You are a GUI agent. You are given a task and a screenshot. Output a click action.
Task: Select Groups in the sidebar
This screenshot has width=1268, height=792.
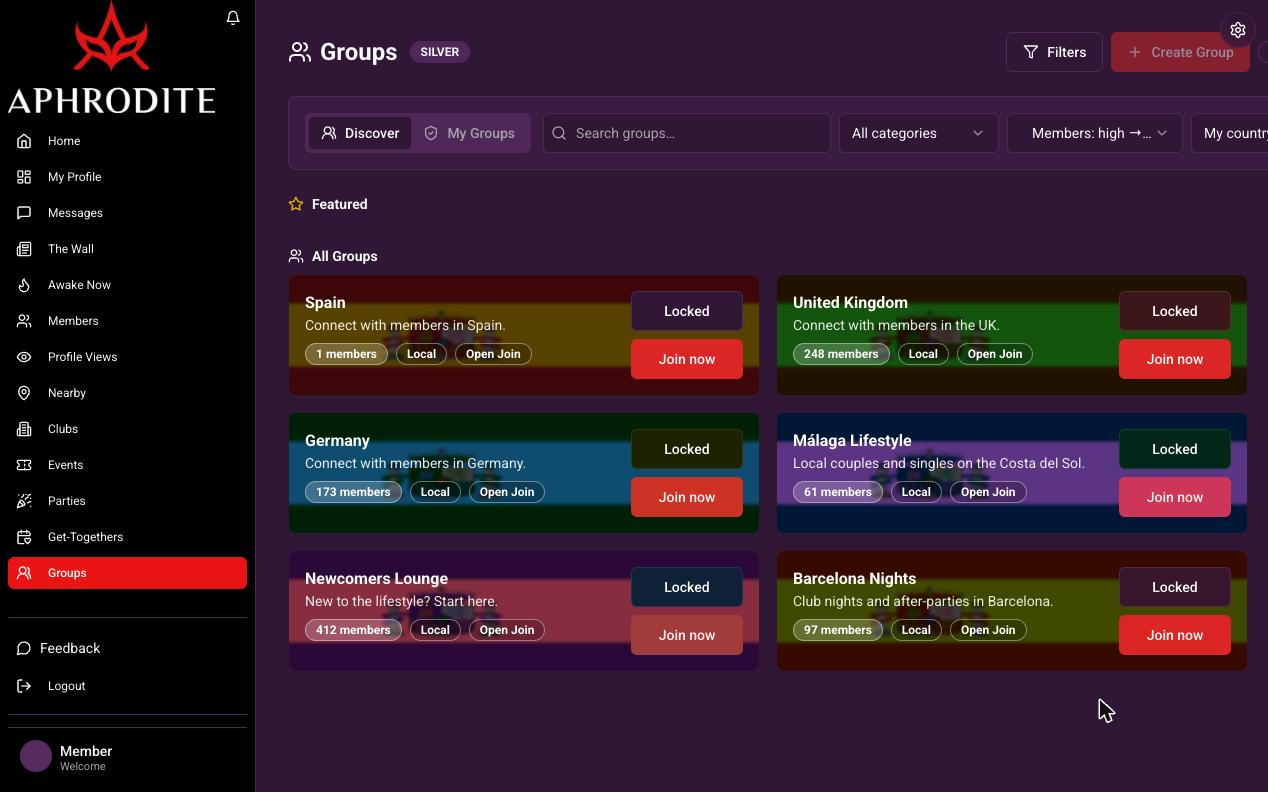tap(127, 573)
